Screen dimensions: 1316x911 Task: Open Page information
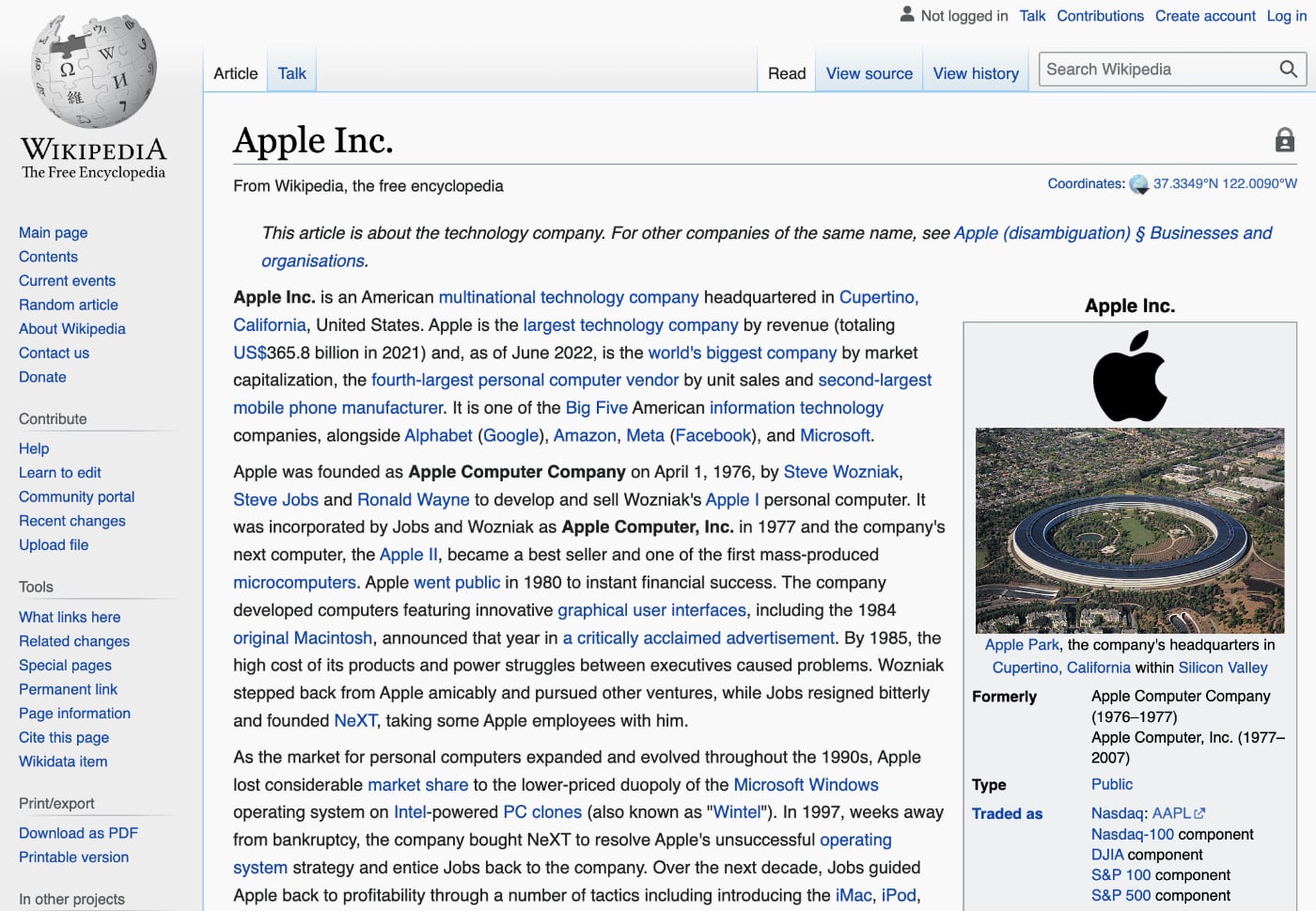click(x=75, y=714)
